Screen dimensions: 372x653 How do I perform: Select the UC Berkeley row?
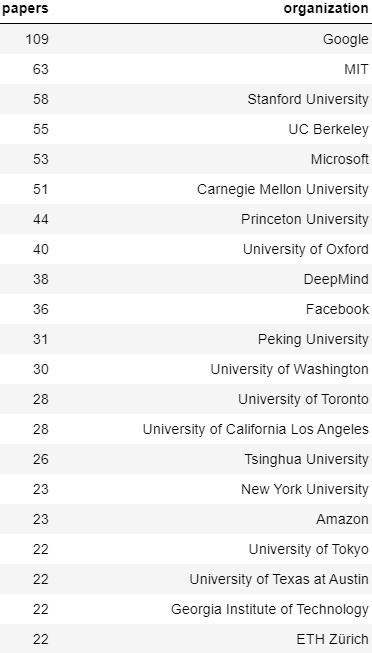pos(186,129)
